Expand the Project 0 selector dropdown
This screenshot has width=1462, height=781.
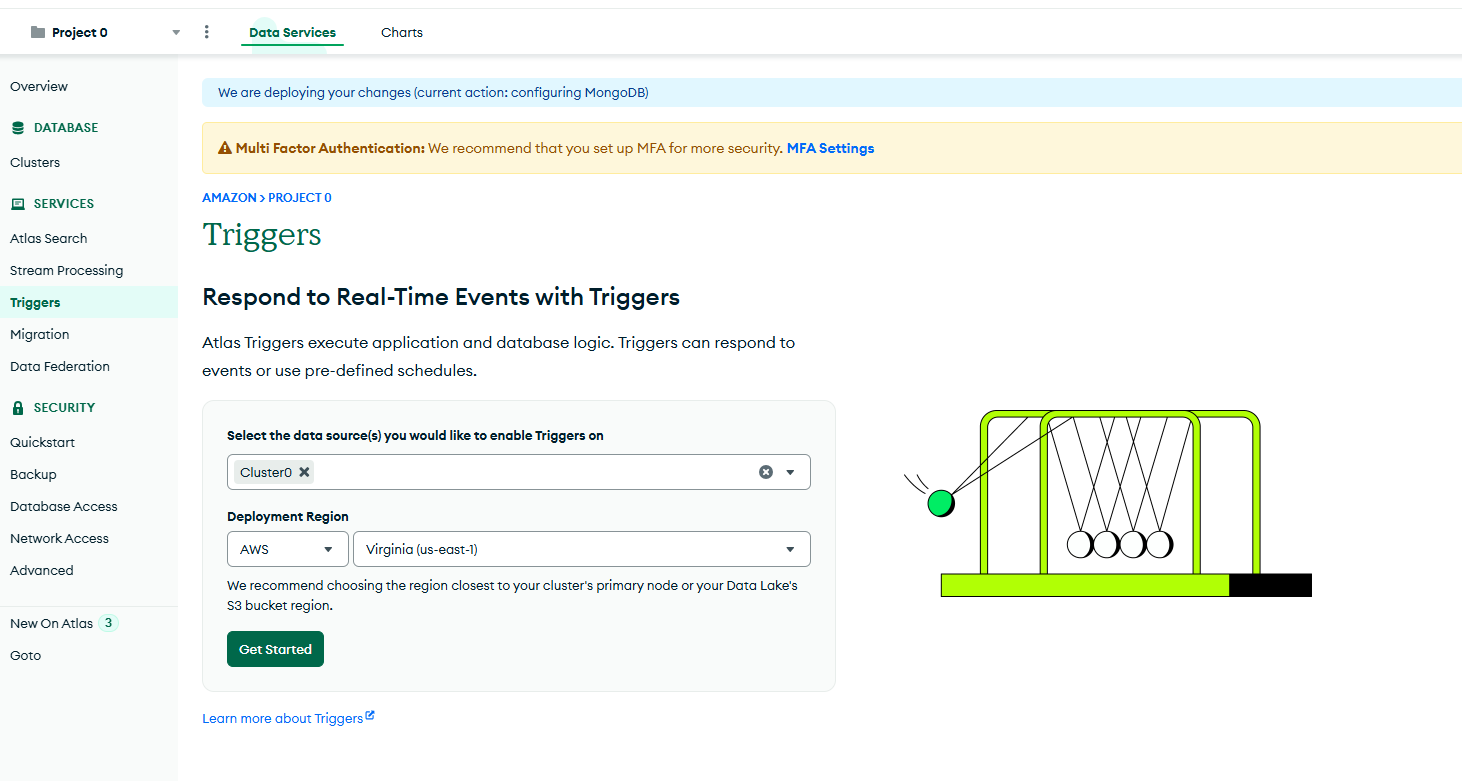[x=175, y=31]
